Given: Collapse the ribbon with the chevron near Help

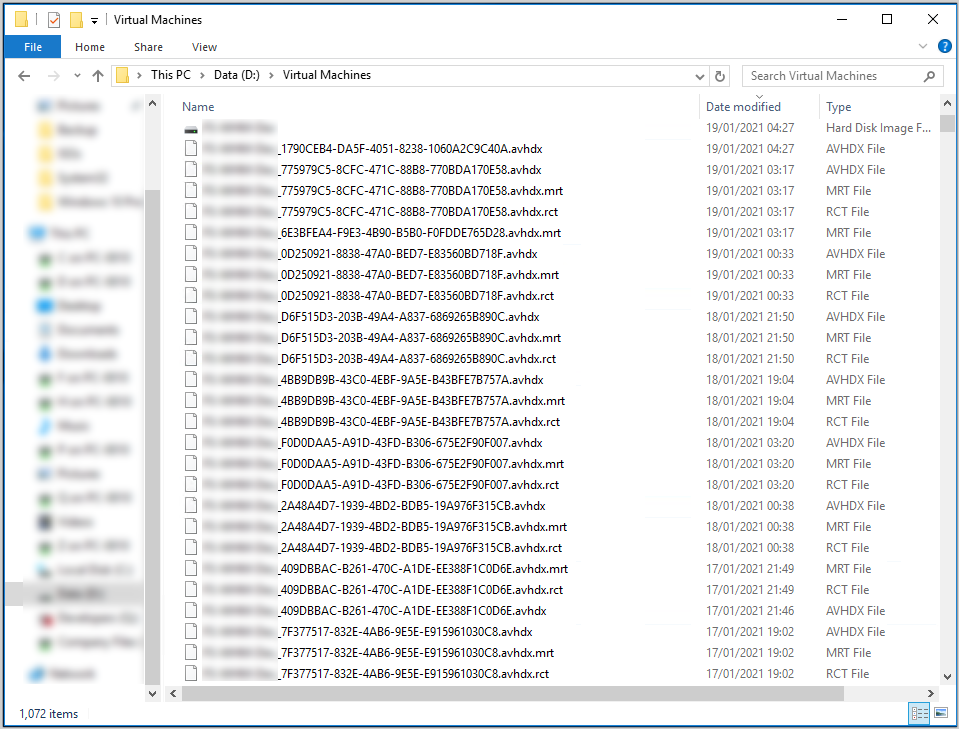Looking at the screenshot, I should point(922,46).
